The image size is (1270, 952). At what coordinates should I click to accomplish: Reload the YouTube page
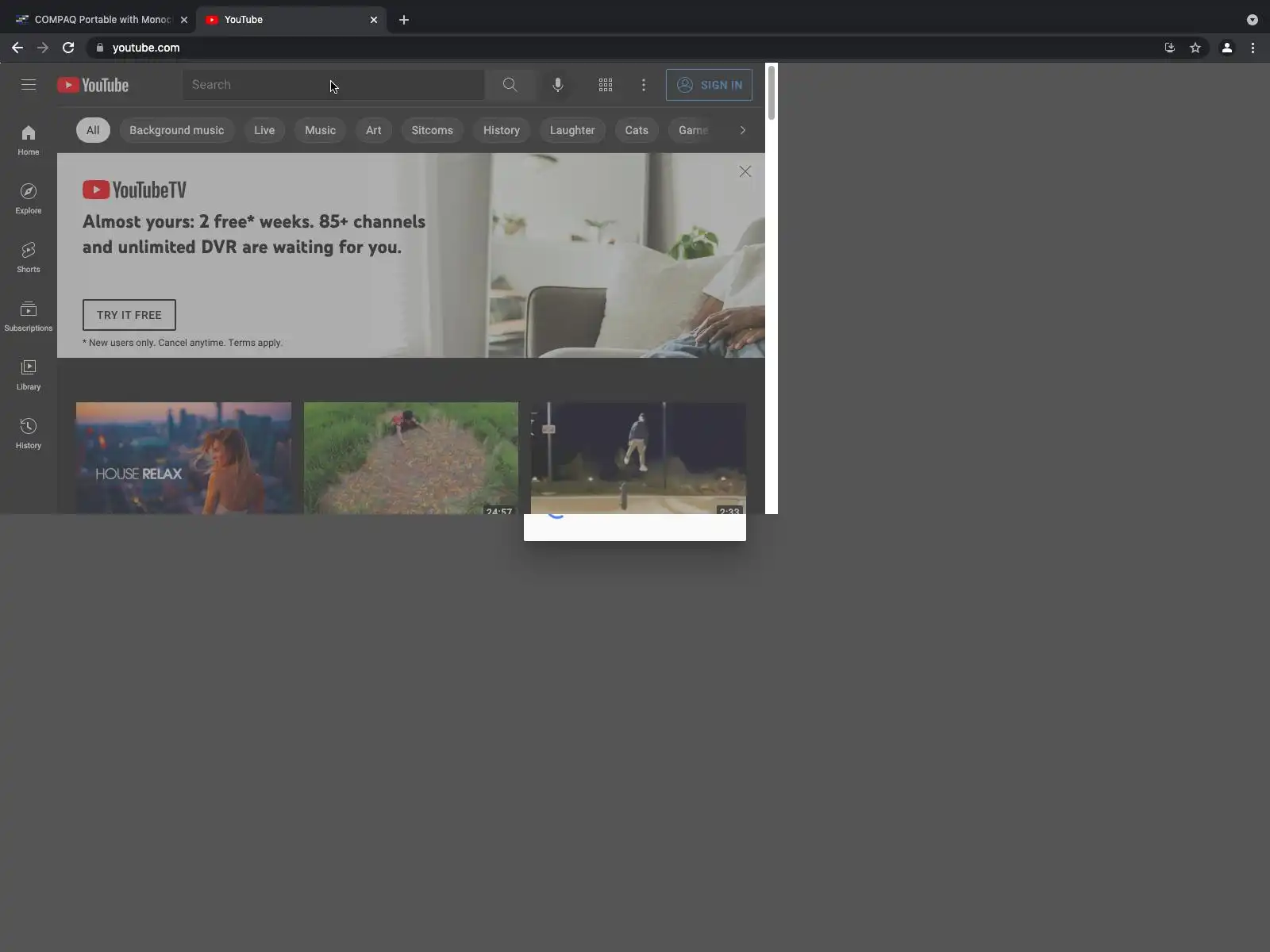pyautogui.click(x=68, y=48)
